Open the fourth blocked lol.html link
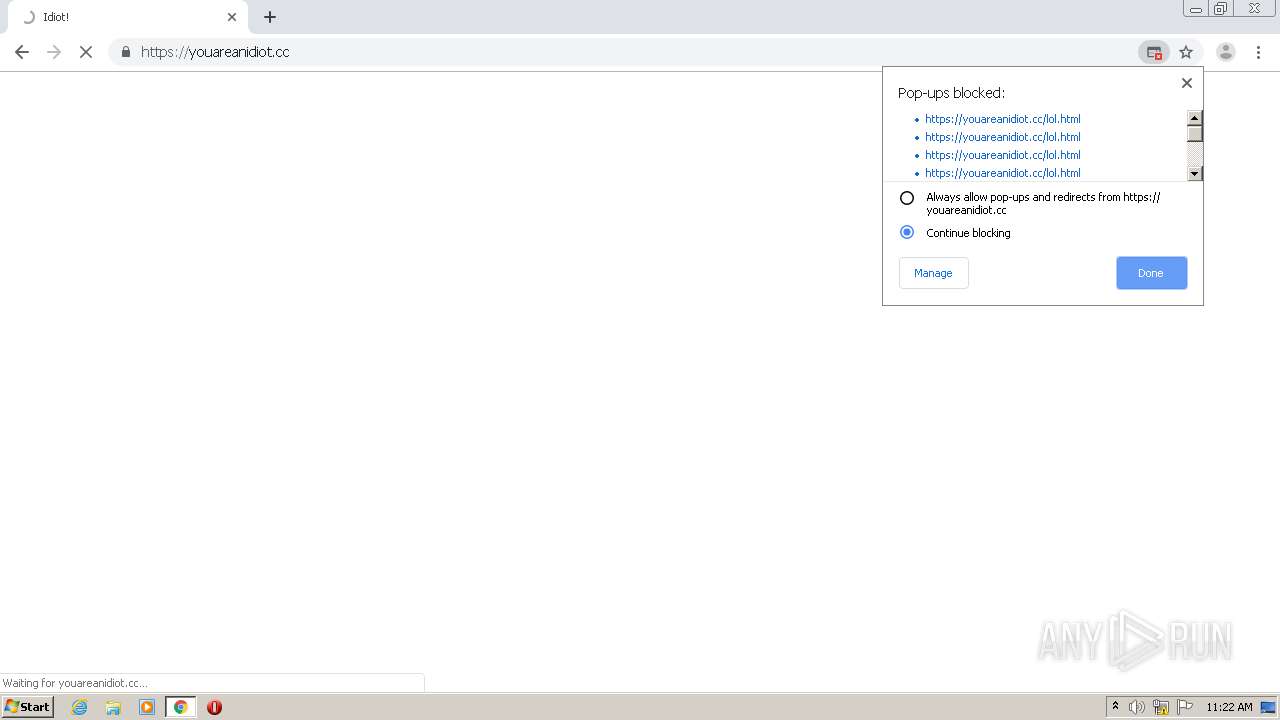Viewport: 1280px width, 720px height. tap(1002, 173)
